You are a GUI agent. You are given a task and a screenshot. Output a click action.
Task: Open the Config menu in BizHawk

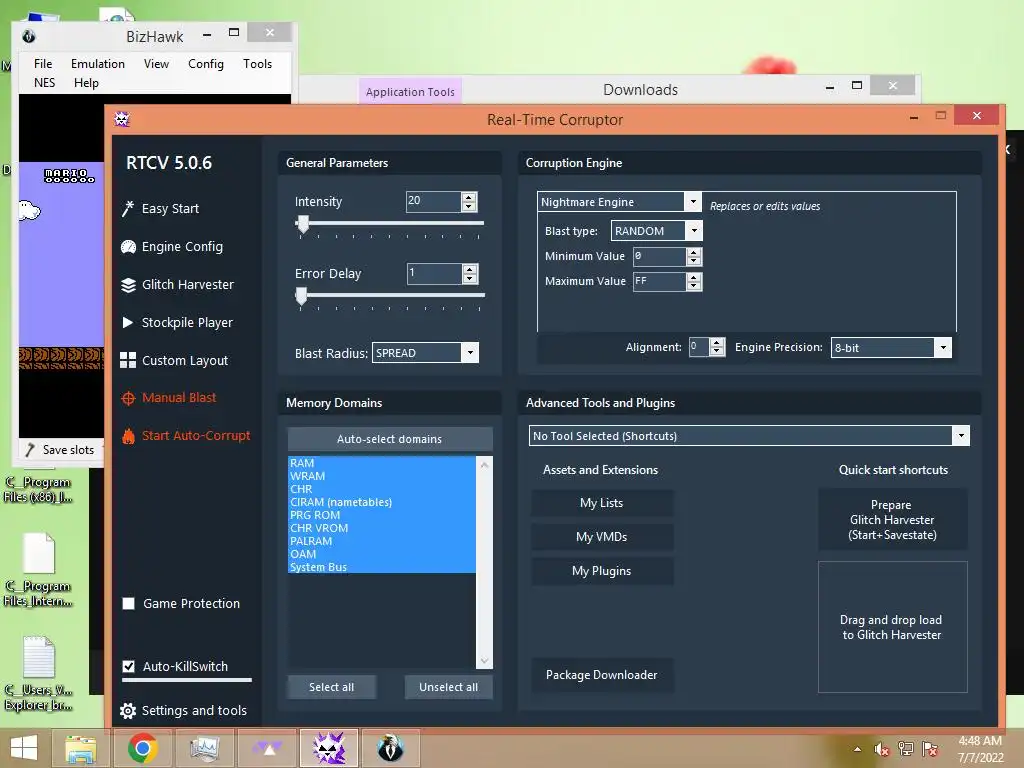(206, 64)
